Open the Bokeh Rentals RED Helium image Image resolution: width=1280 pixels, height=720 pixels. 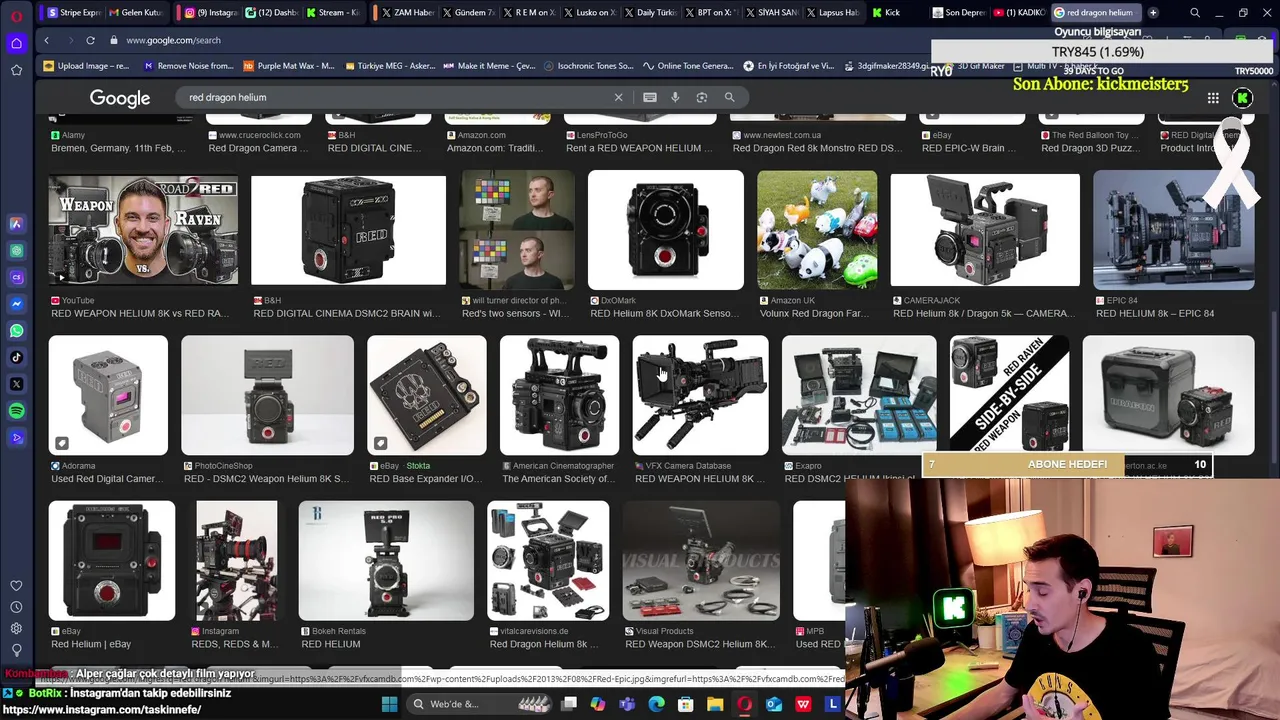tap(386, 560)
